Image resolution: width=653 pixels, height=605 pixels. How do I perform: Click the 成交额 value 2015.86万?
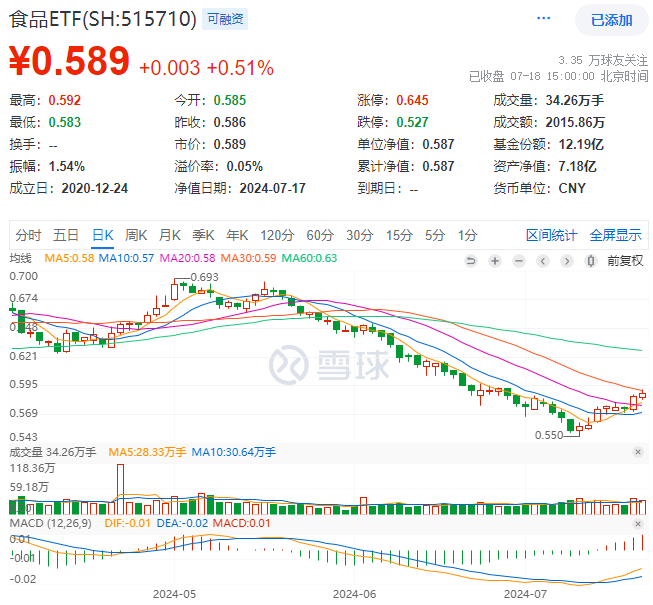(575, 122)
